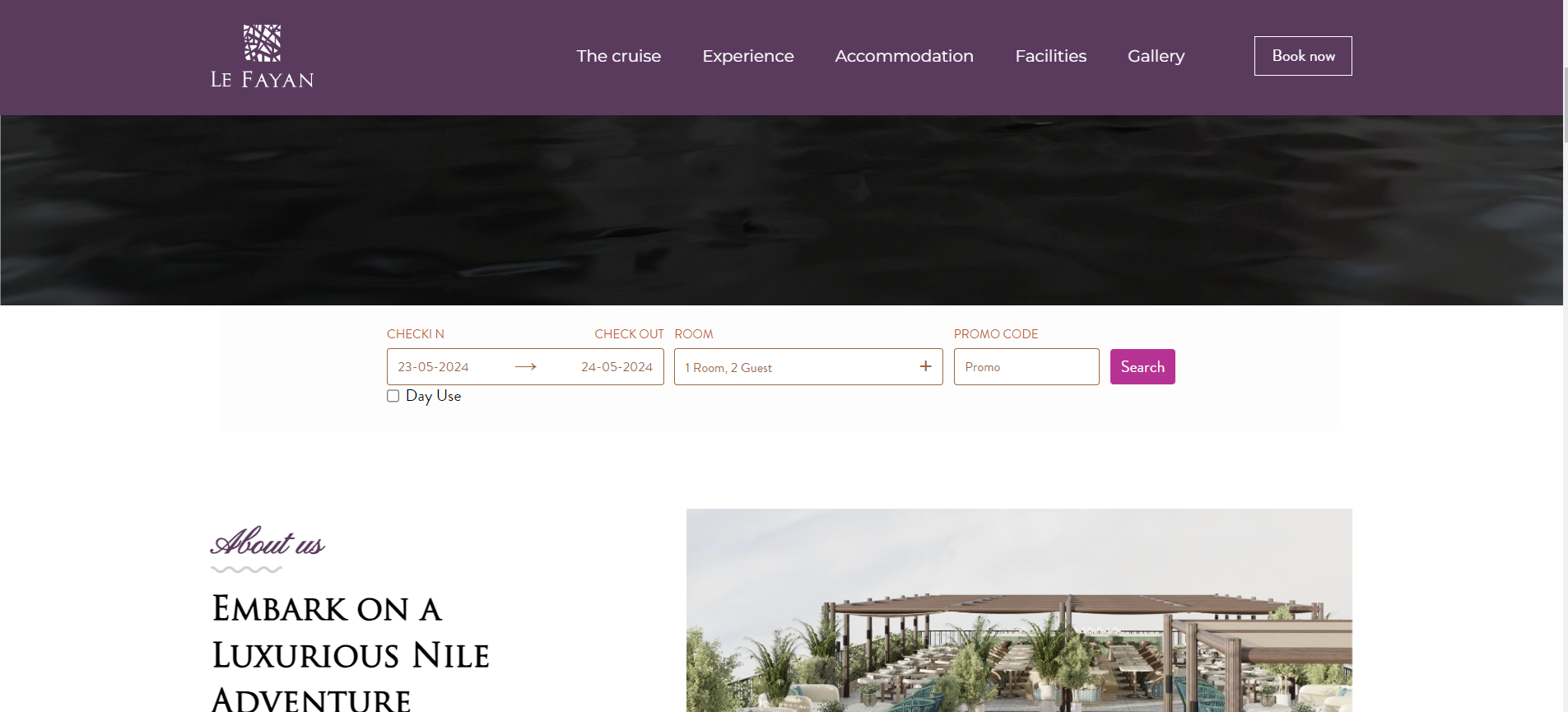Click the plus icon in Room field
This screenshot has width=1568, height=712.
click(926, 366)
